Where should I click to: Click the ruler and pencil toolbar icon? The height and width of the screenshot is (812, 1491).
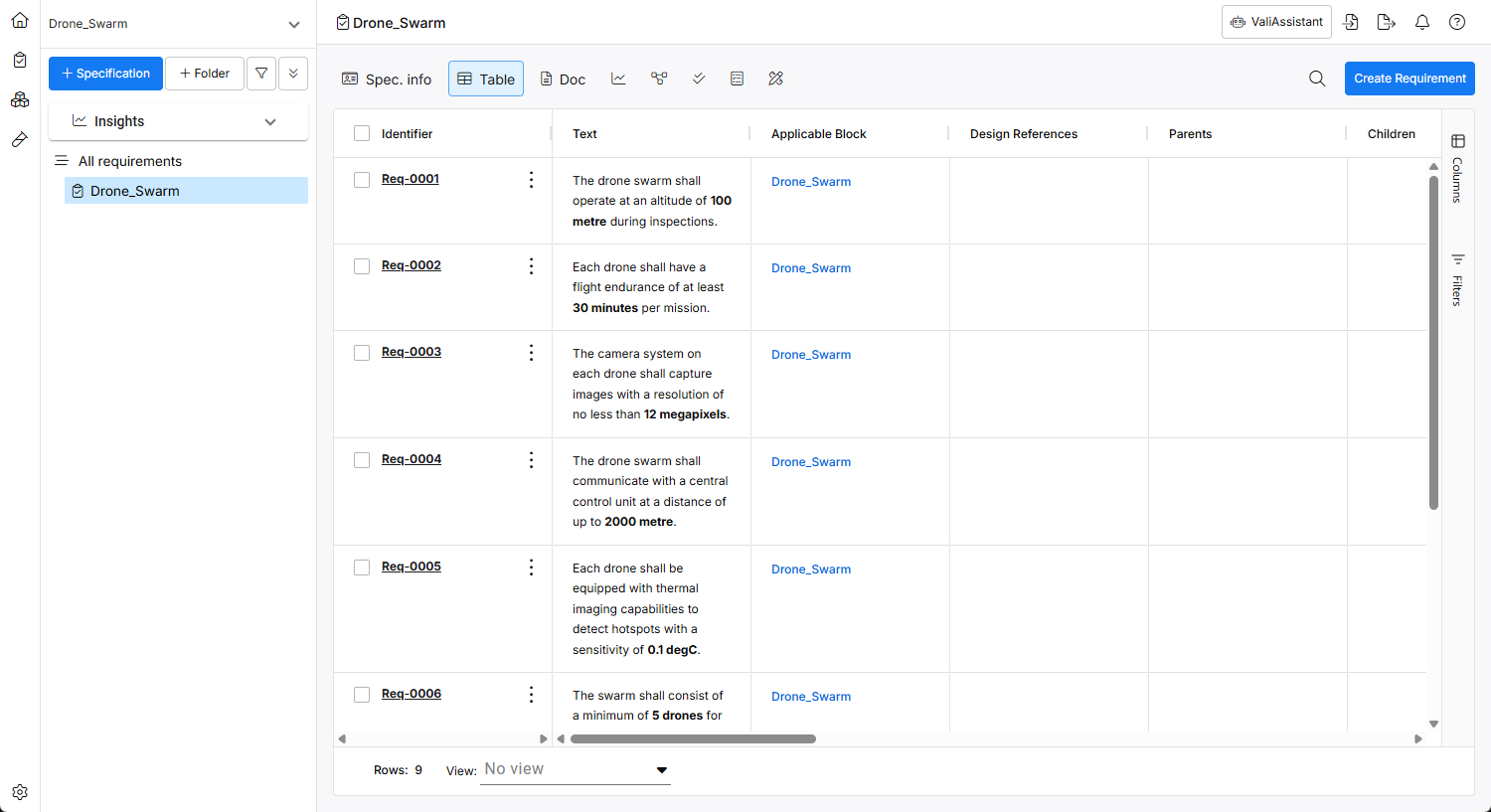tap(776, 79)
